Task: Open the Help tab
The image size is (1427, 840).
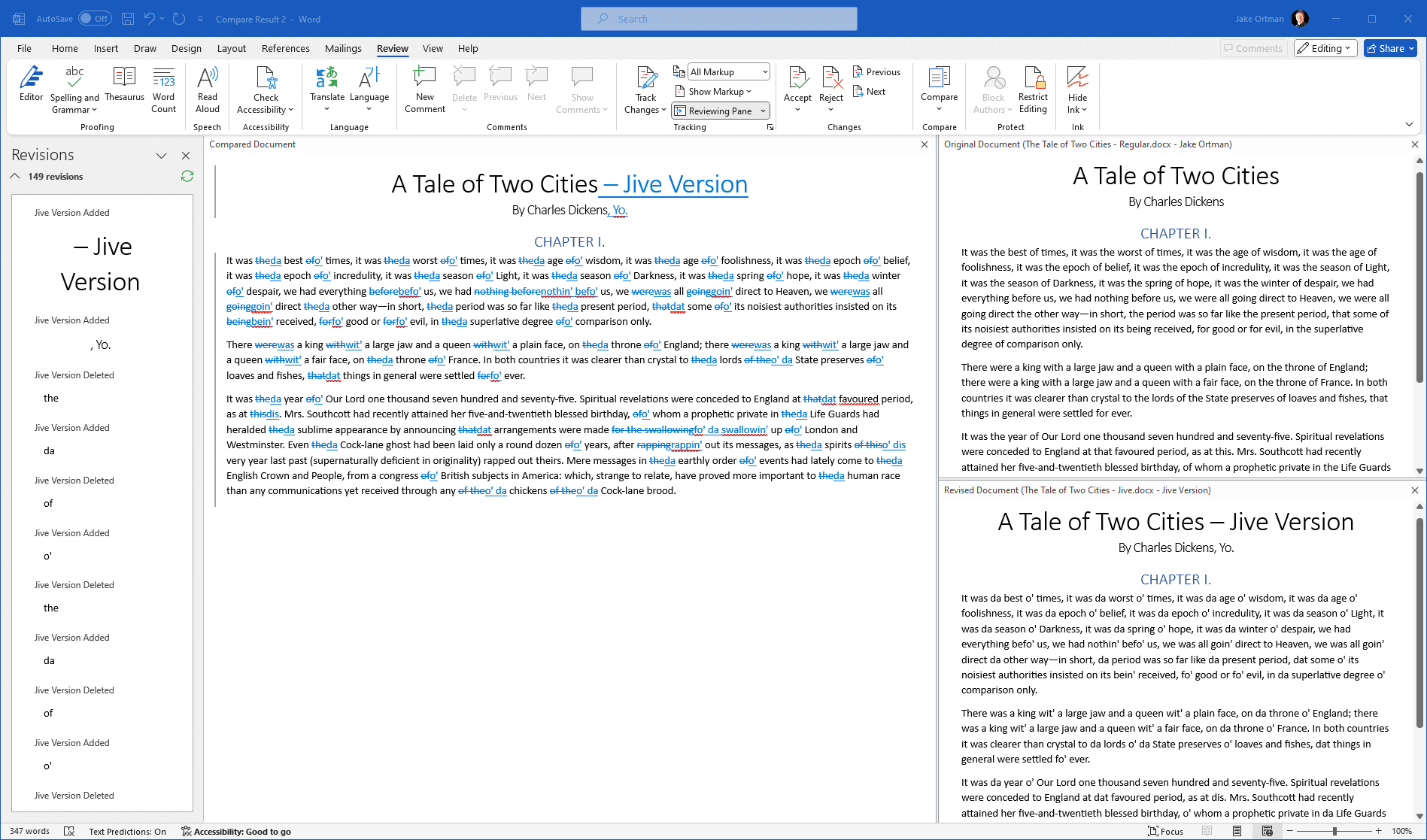Action: click(468, 48)
